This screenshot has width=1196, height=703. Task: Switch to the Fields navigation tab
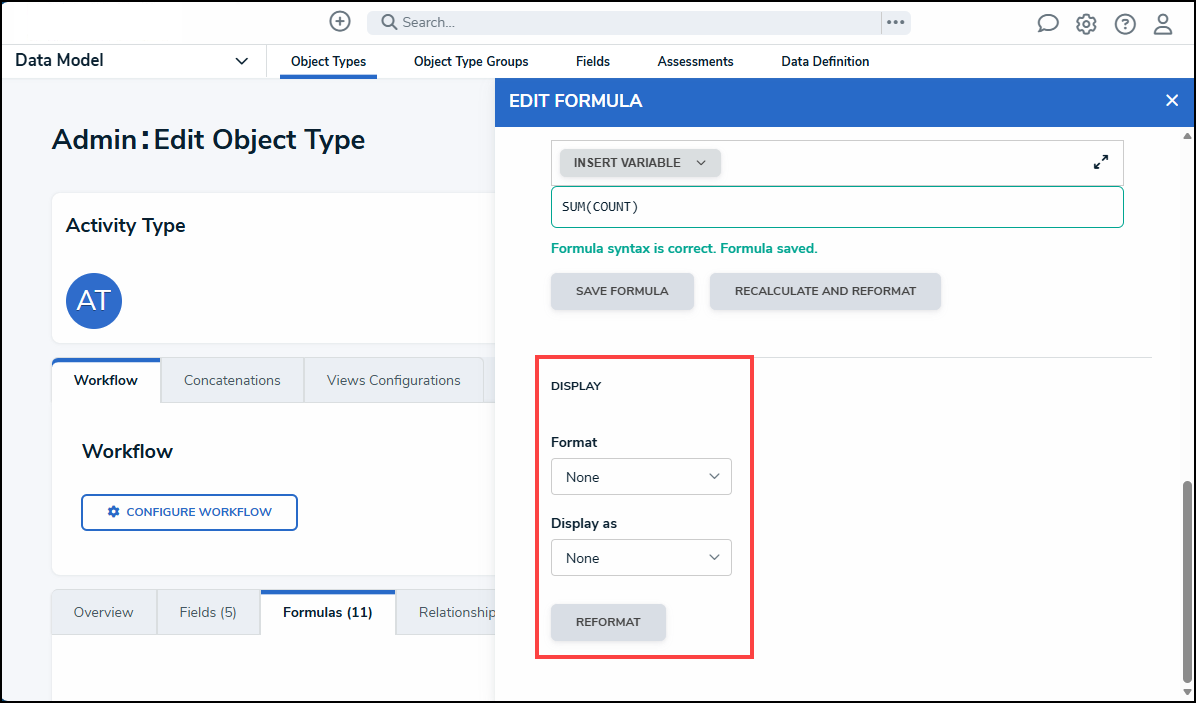(x=593, y=61)
